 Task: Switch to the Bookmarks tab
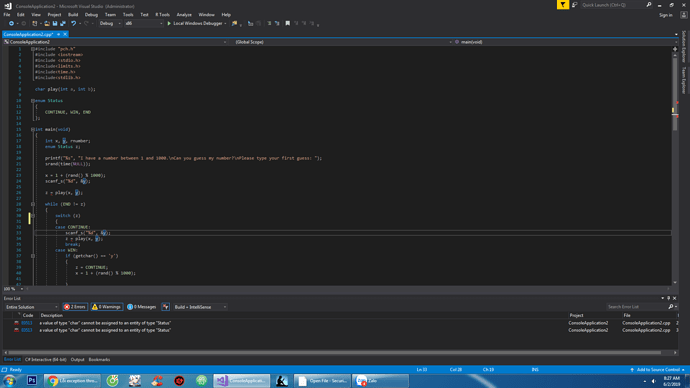(x=99, y=359)
